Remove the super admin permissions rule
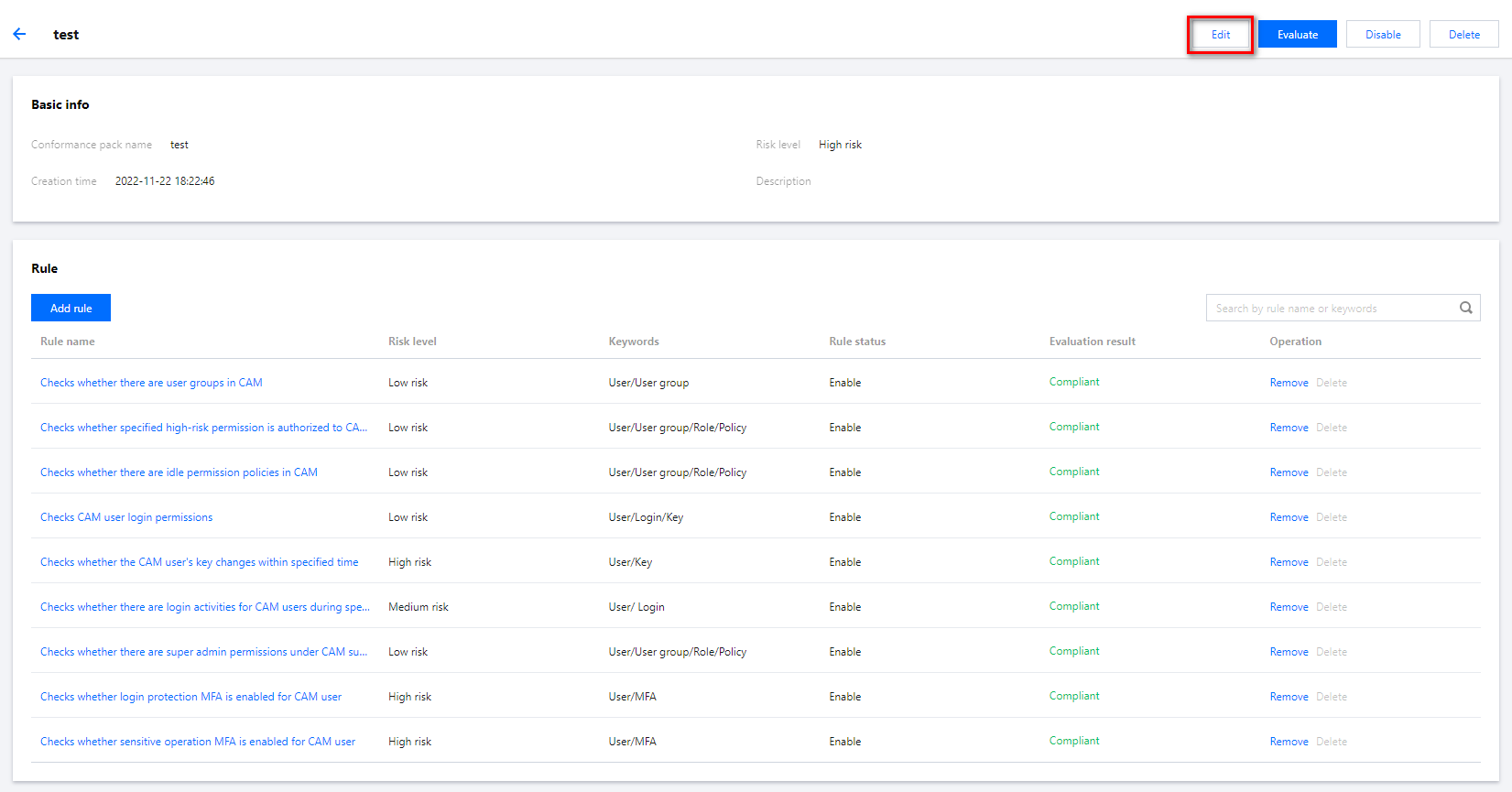1512x792 pixels. tap(1289, 652)
